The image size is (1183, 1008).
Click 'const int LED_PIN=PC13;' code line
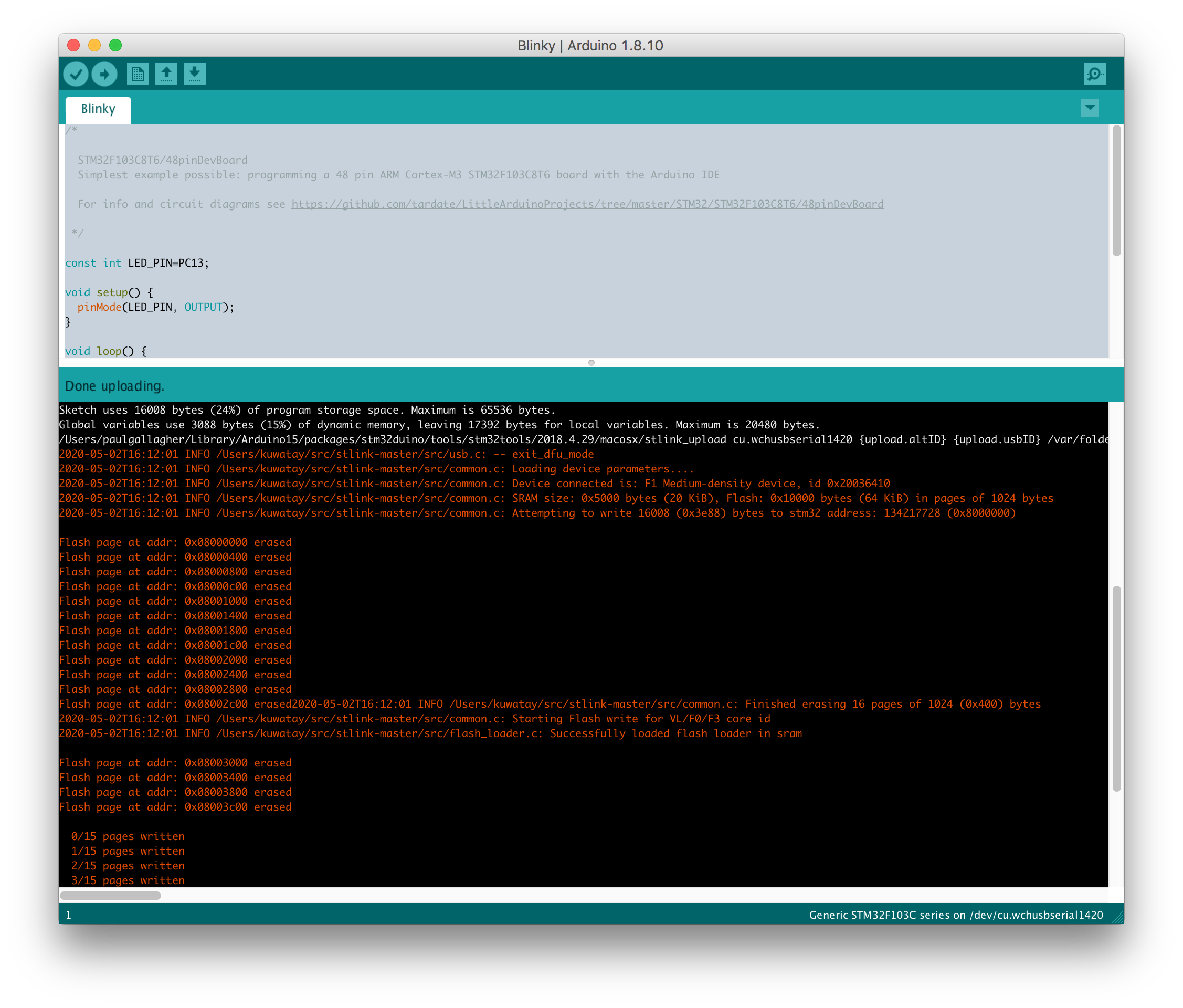tap(137, 263)
